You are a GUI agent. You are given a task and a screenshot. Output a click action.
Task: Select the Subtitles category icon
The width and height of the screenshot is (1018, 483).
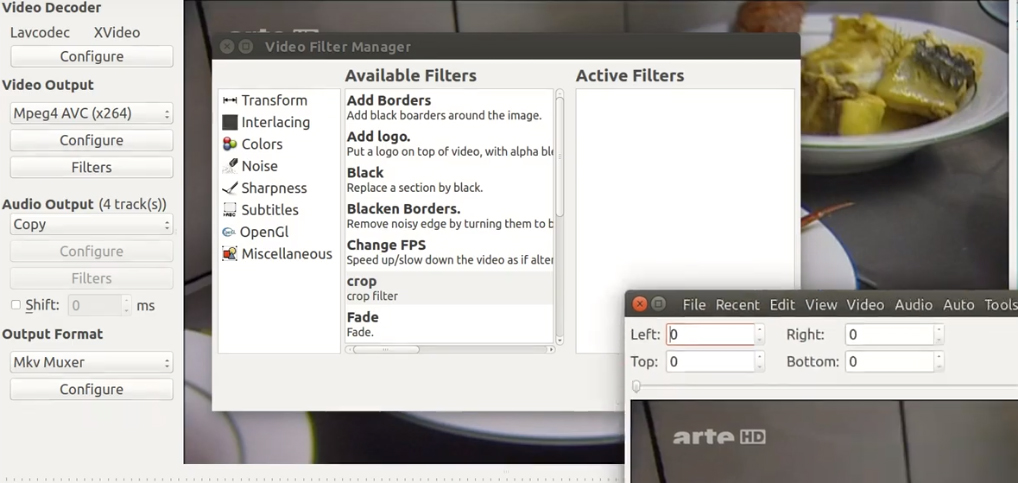tap(230, 210)
